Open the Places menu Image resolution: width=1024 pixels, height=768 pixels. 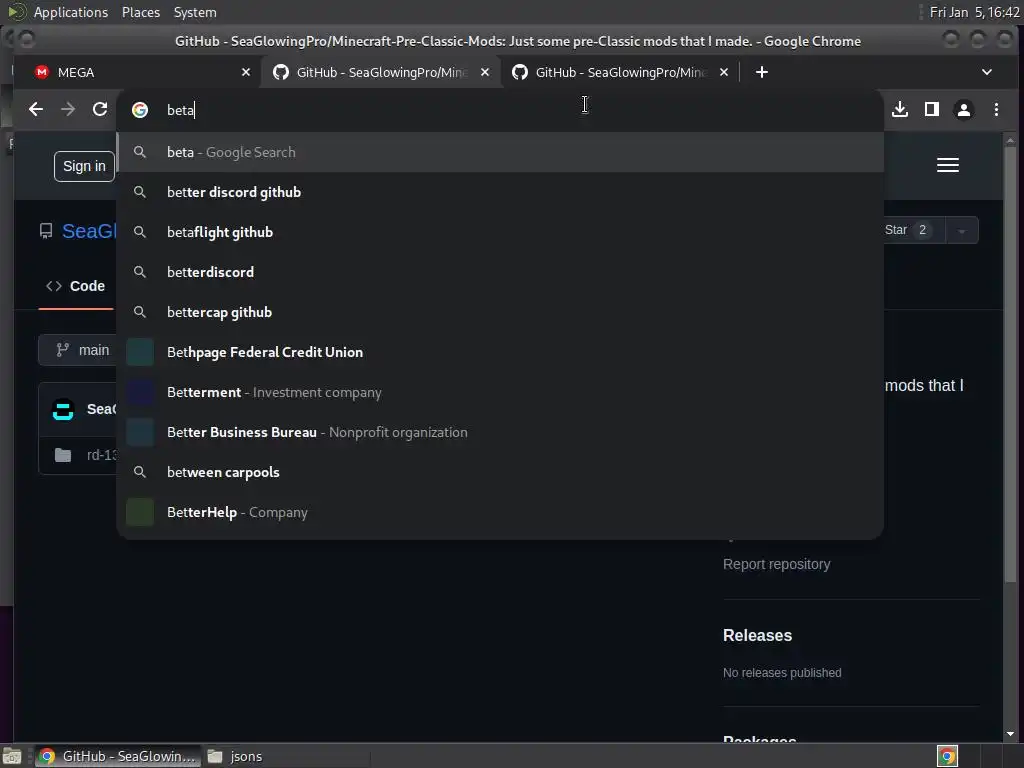tap(141, 12)
